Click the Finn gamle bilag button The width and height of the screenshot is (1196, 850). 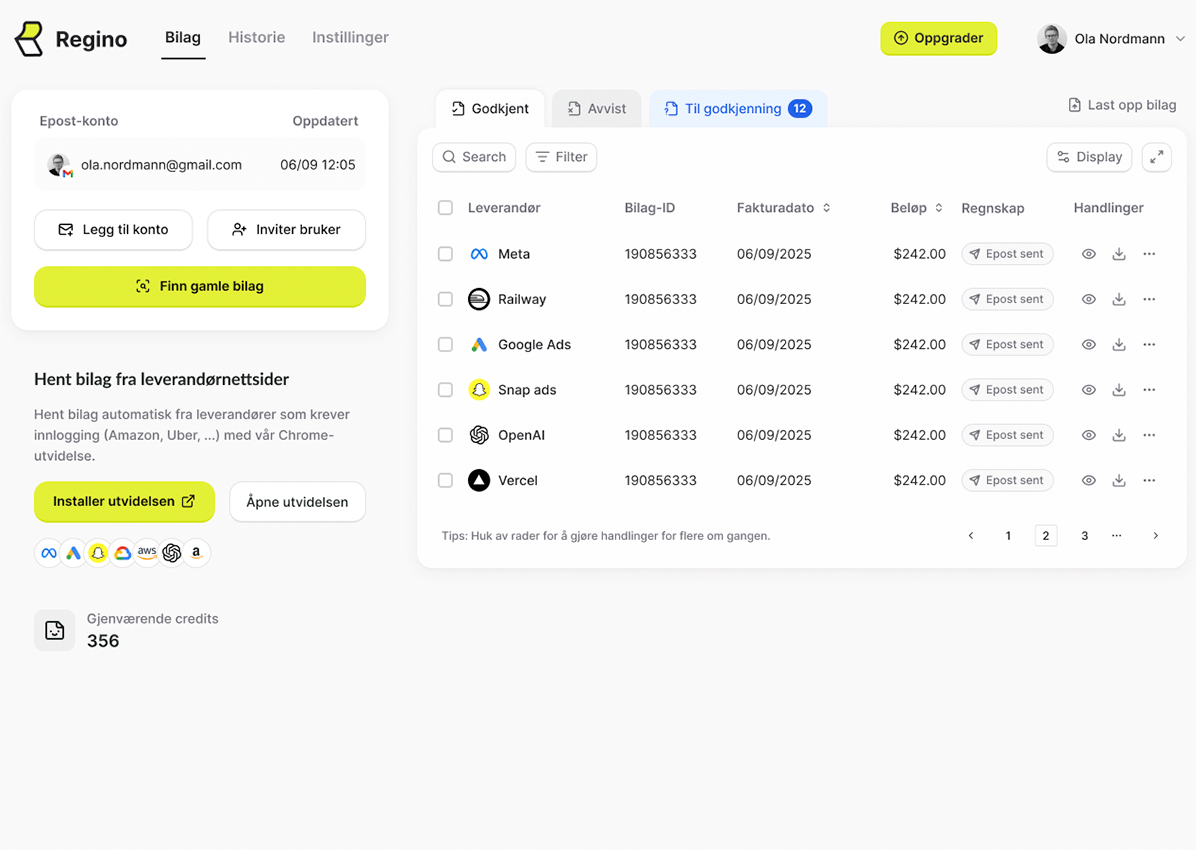(x=200, y=286)
